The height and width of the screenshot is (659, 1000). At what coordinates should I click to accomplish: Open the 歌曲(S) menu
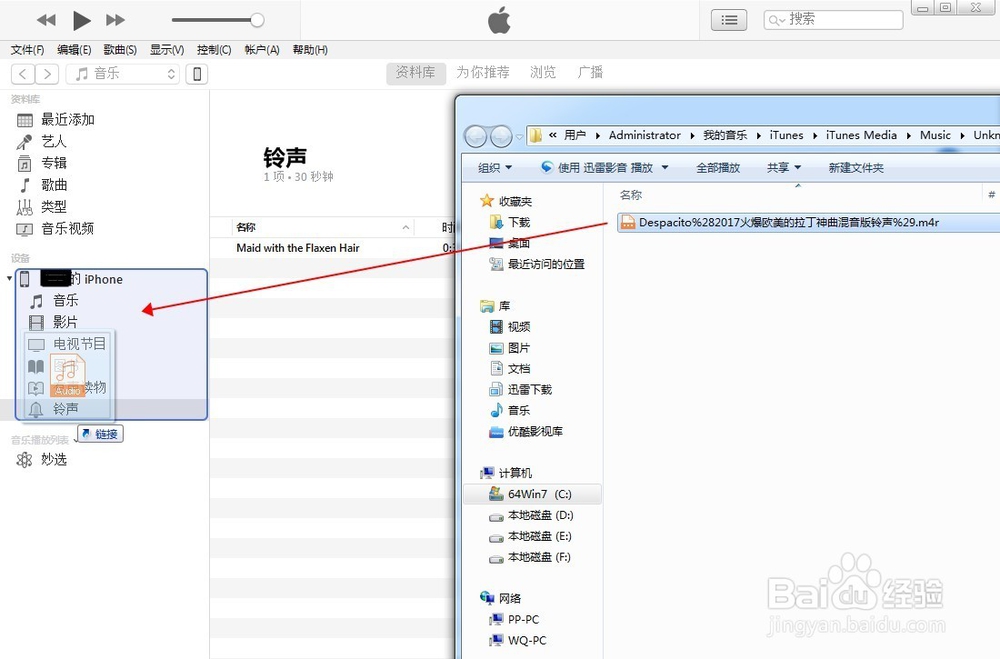point(120,50)
